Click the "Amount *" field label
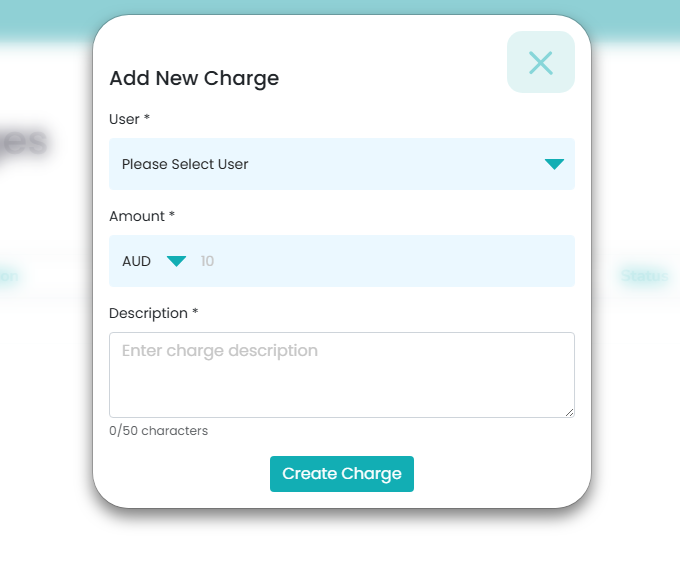 tap(142, 216)
